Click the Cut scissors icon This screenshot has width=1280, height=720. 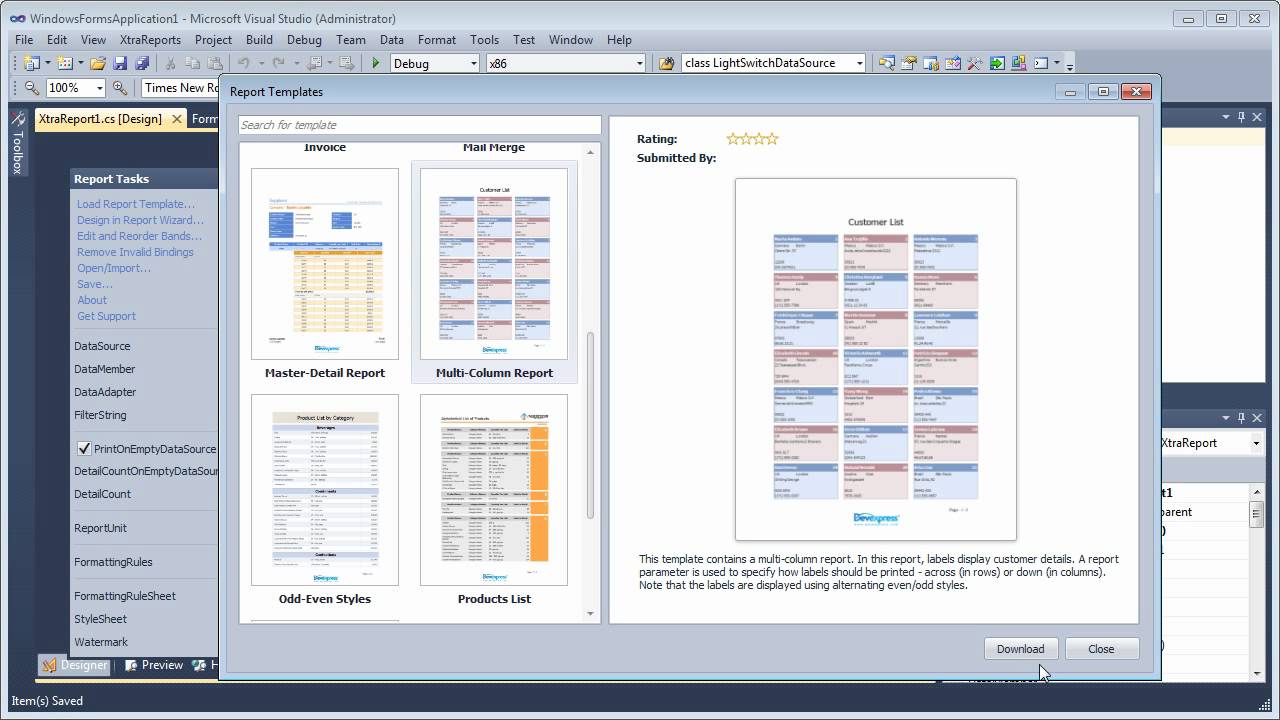pos(171,63)
